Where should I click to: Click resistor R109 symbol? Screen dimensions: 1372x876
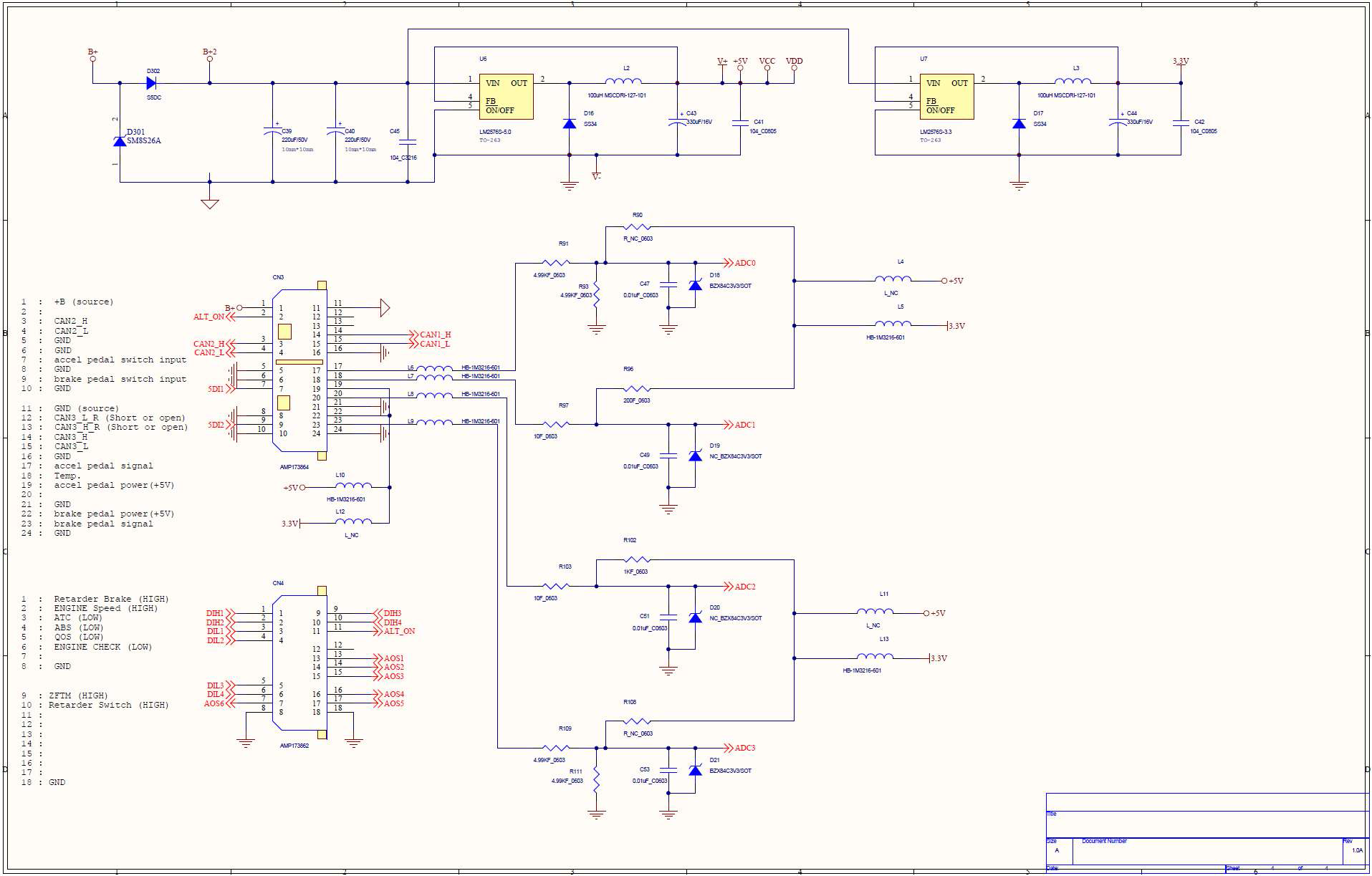coord(556,748)
